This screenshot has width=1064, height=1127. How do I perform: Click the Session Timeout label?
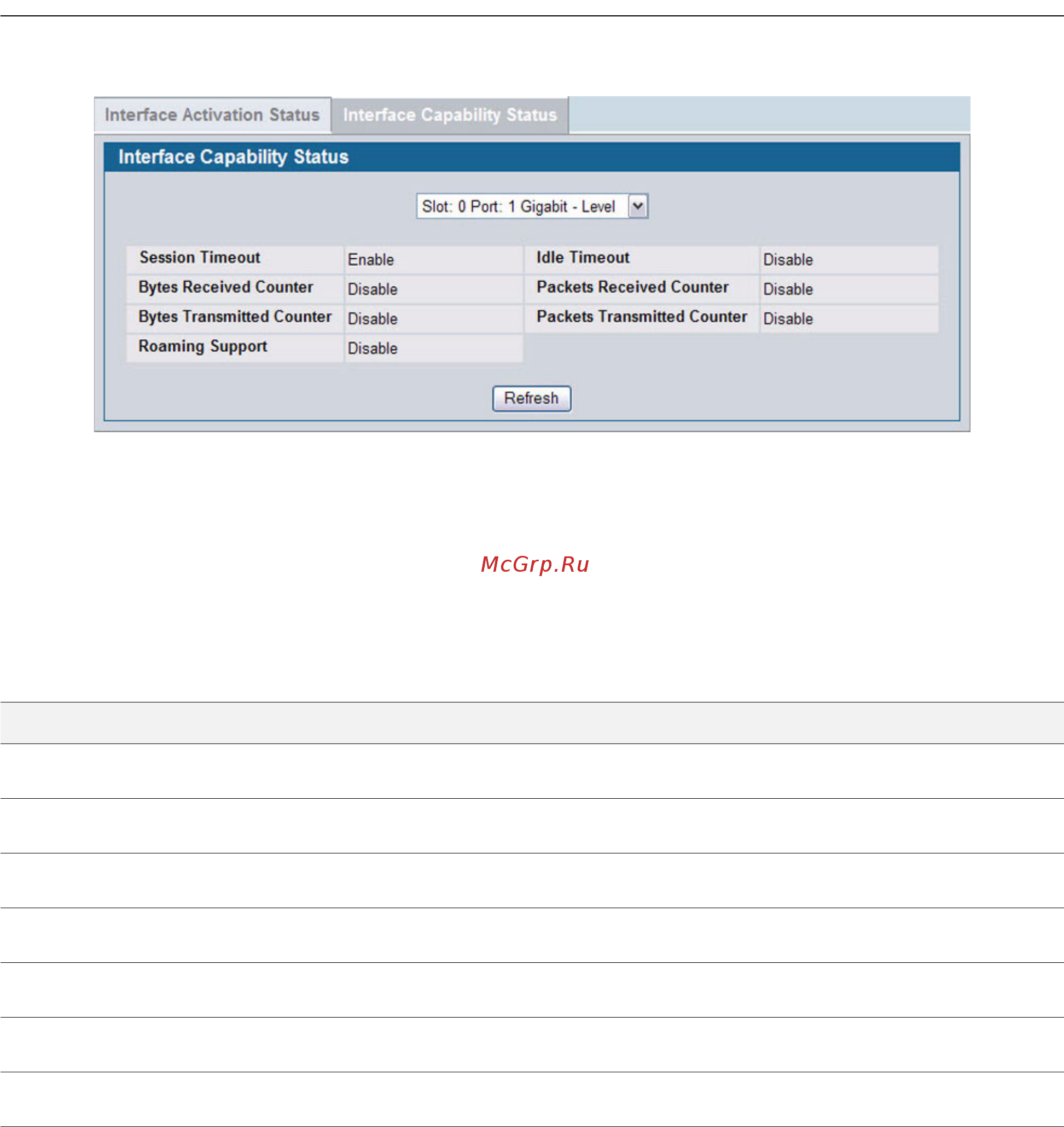pyautogui.click(x=200, y=258)
